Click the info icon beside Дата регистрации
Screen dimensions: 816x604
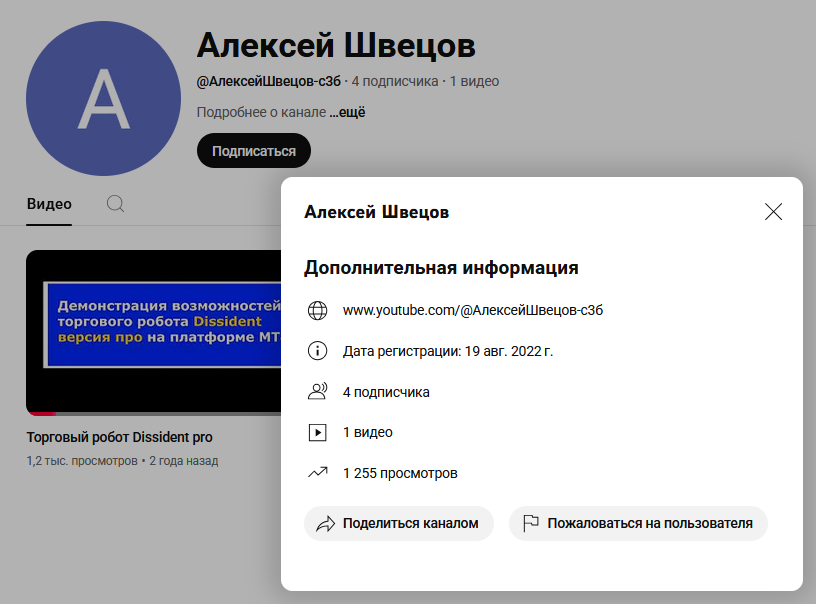coord(317,351)
